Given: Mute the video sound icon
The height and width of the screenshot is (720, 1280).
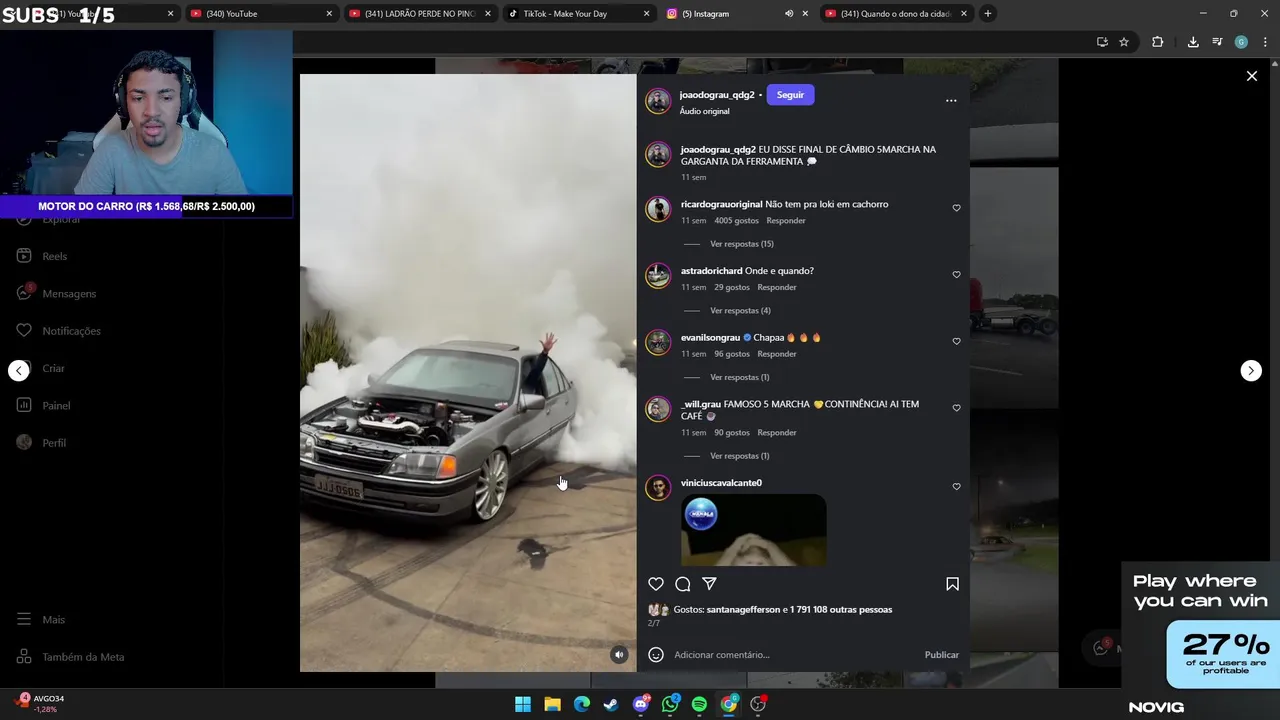Looking at the screenshot, I should point(619,655).
